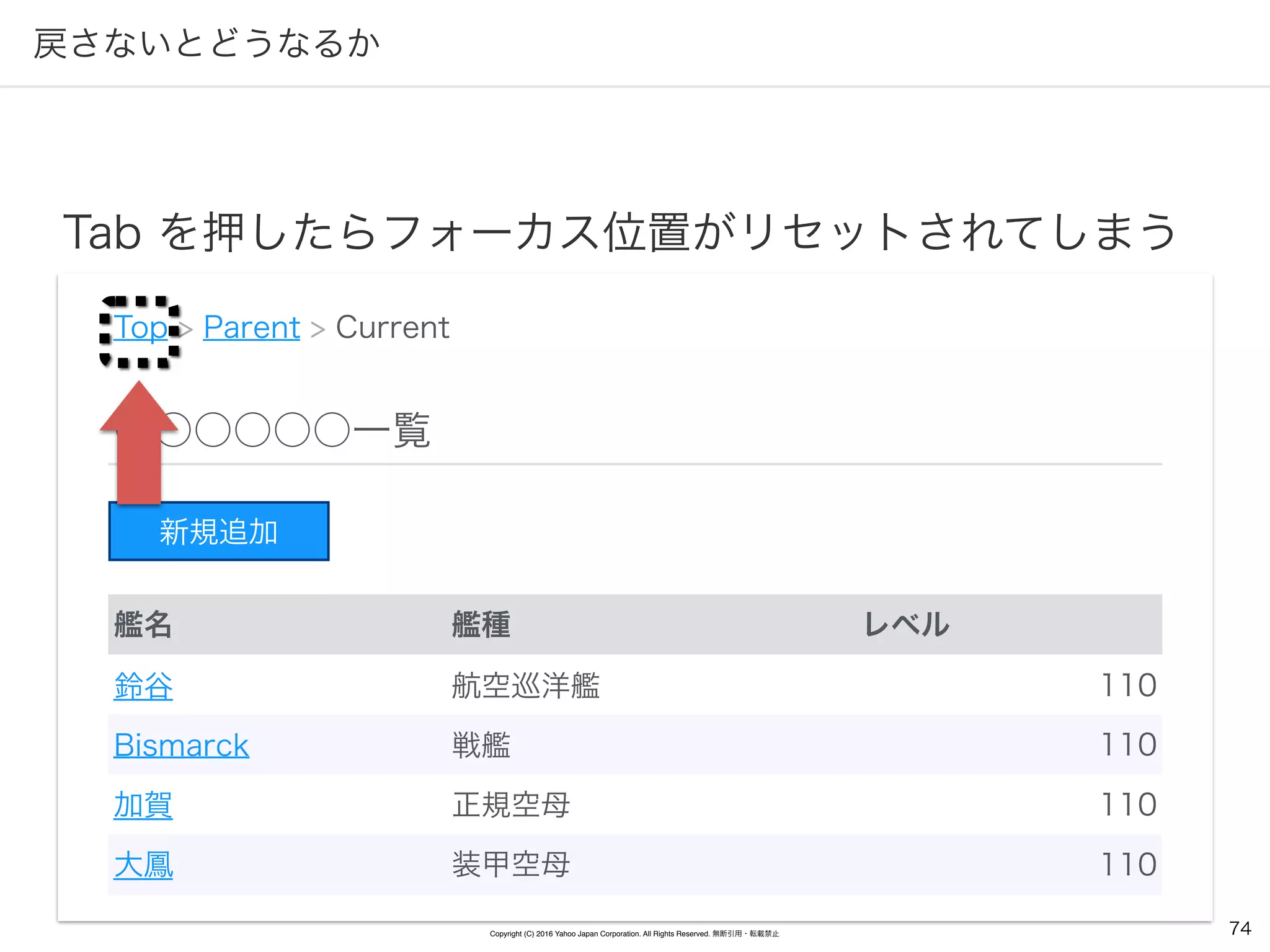1270x952 pixels.
Task: Click the 戦艦 ship type cell
Action: pyautogui.click(x=481, y=745)
